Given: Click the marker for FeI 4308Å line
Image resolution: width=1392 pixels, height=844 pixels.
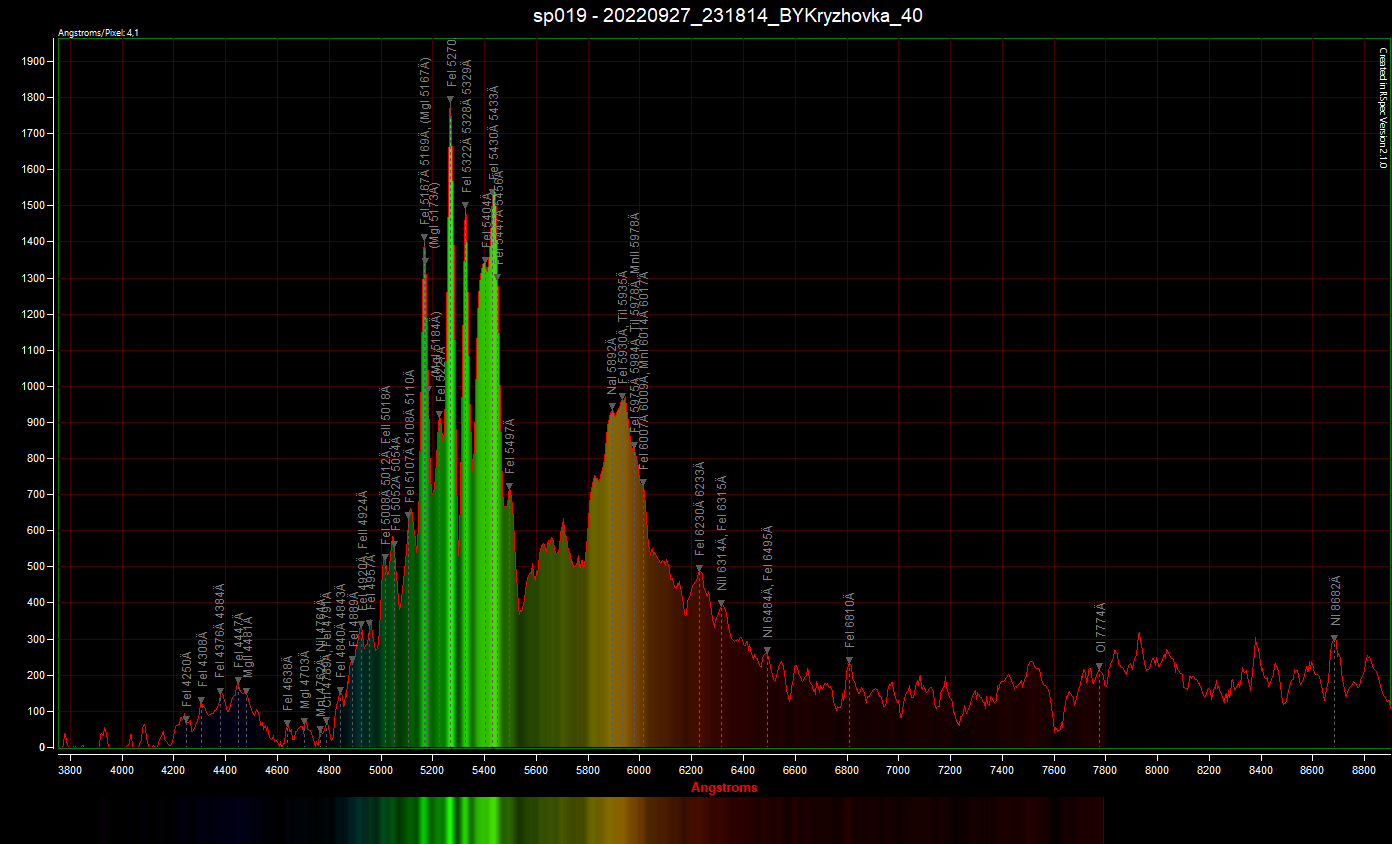Looking at the screenshot, I should 201,700.
